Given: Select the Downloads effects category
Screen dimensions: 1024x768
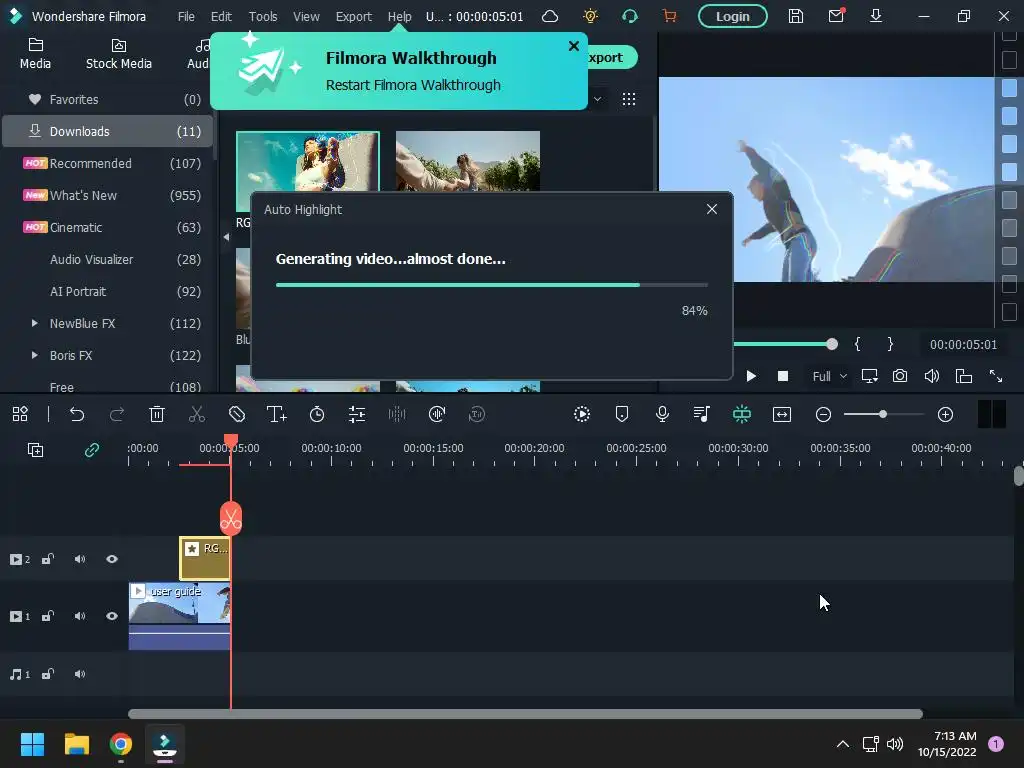Looking at the screenshot, I should [x=108, y=131].
